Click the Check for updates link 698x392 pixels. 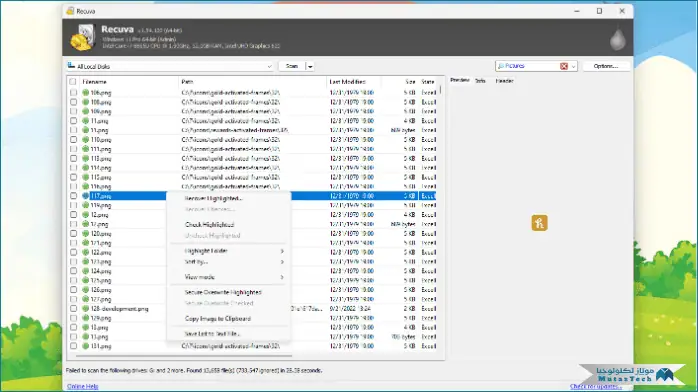point(596,386)
